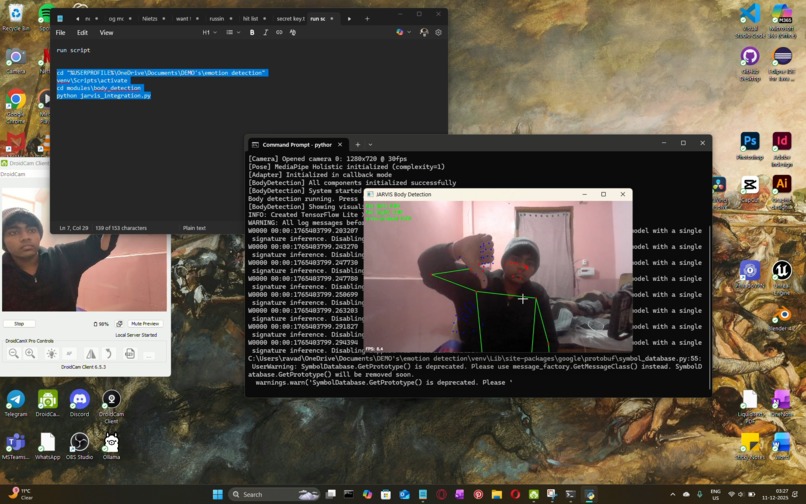Open CapCut desktop shortcut
This screenshot has width=806, height=504.
(x=750, y=189)
